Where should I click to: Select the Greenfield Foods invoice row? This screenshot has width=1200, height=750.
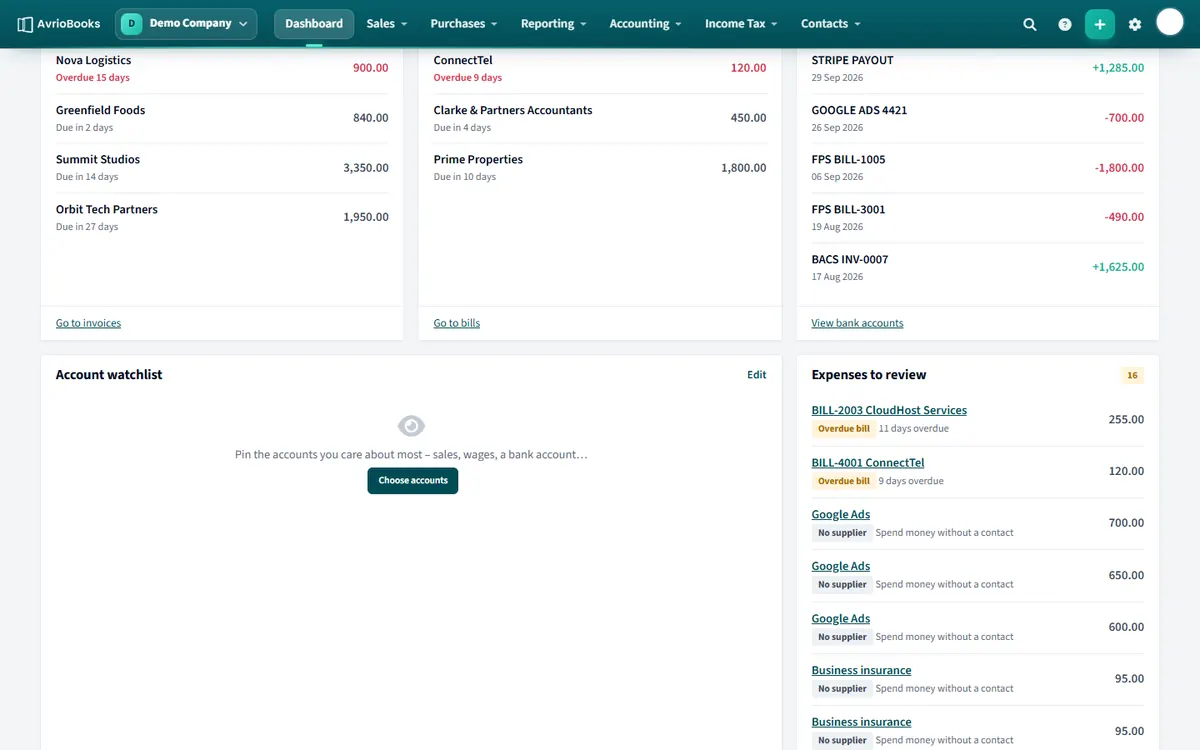coord(222,118)
